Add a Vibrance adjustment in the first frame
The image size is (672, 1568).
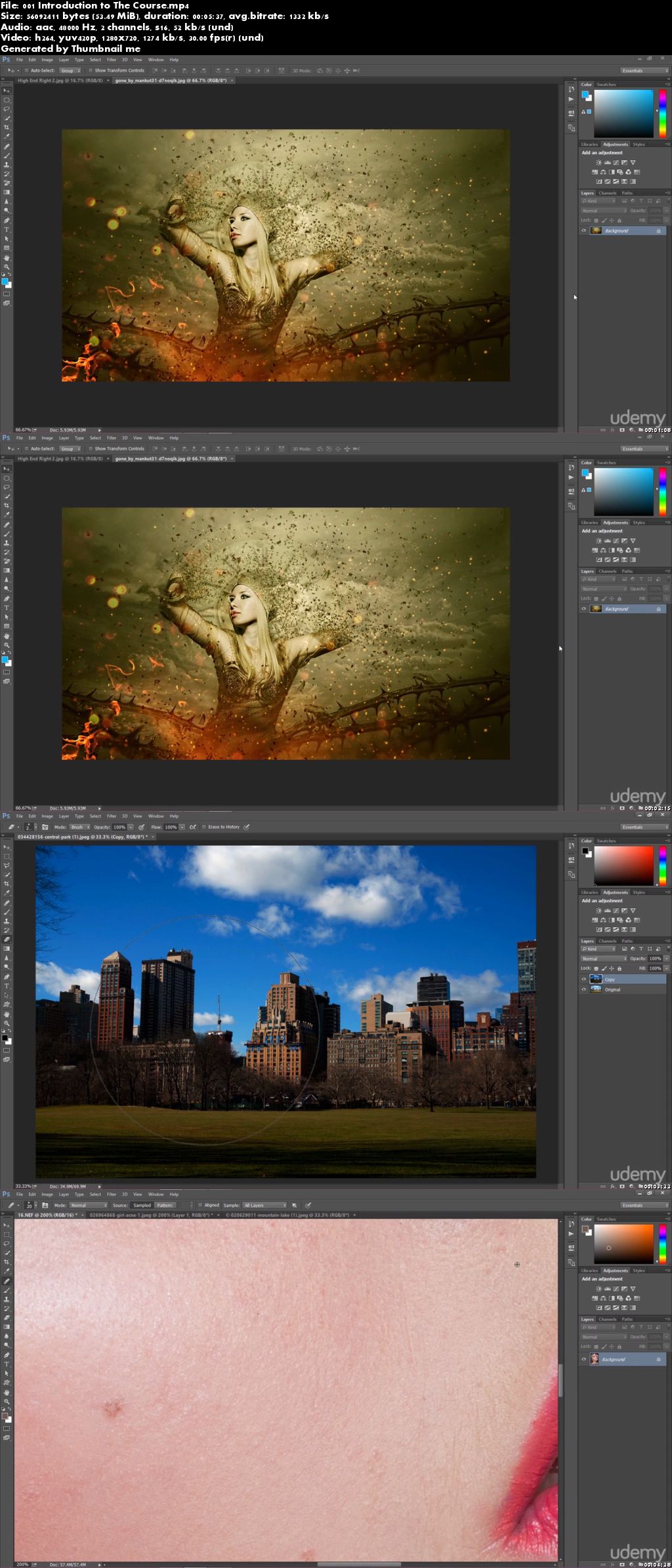pos(633,162)
